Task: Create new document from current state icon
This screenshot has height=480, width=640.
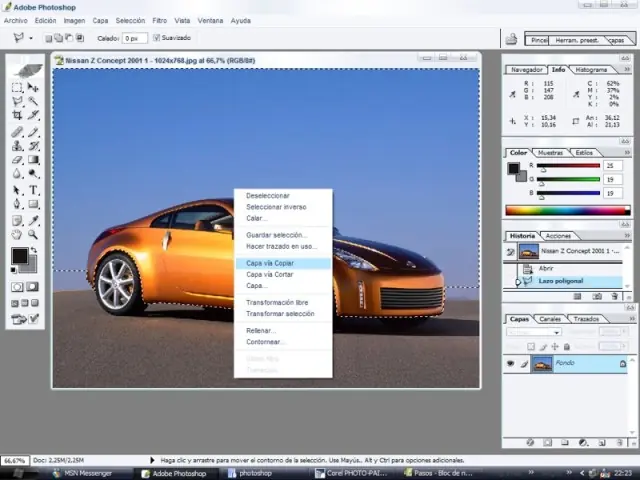Action: (x=577, y=296)
